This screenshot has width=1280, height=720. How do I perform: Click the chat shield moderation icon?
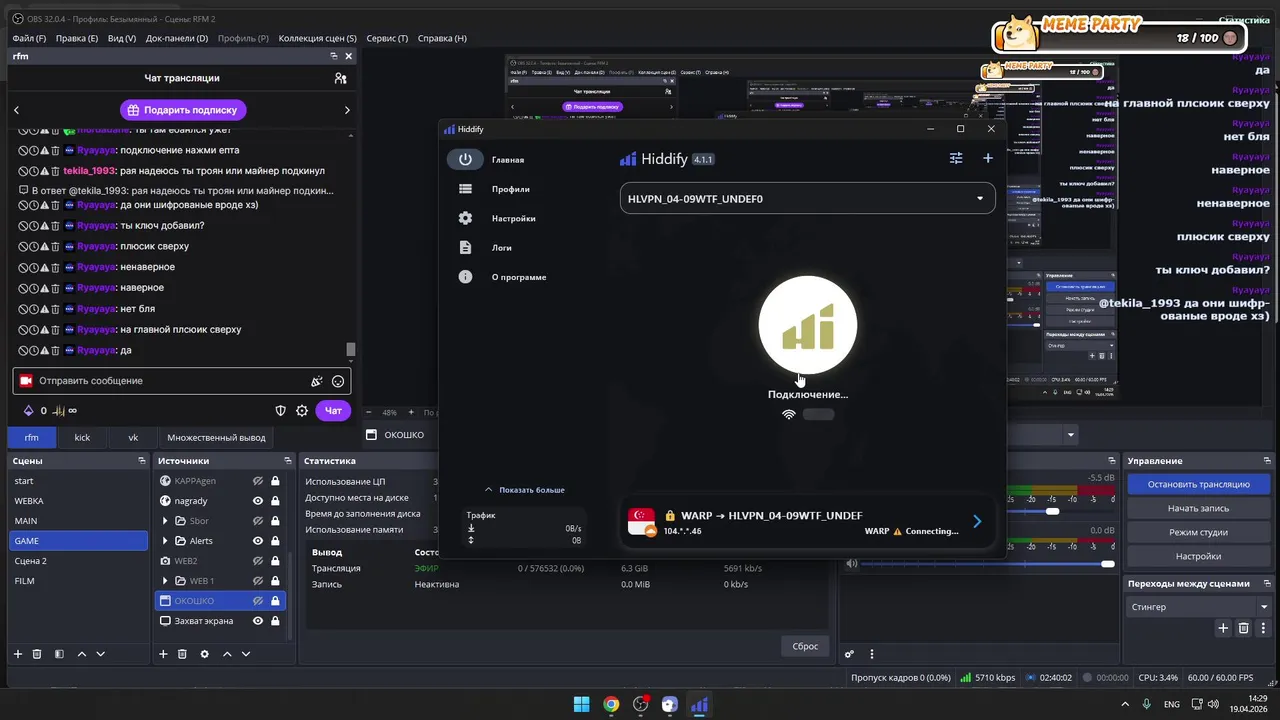click(x=281, y=410)
